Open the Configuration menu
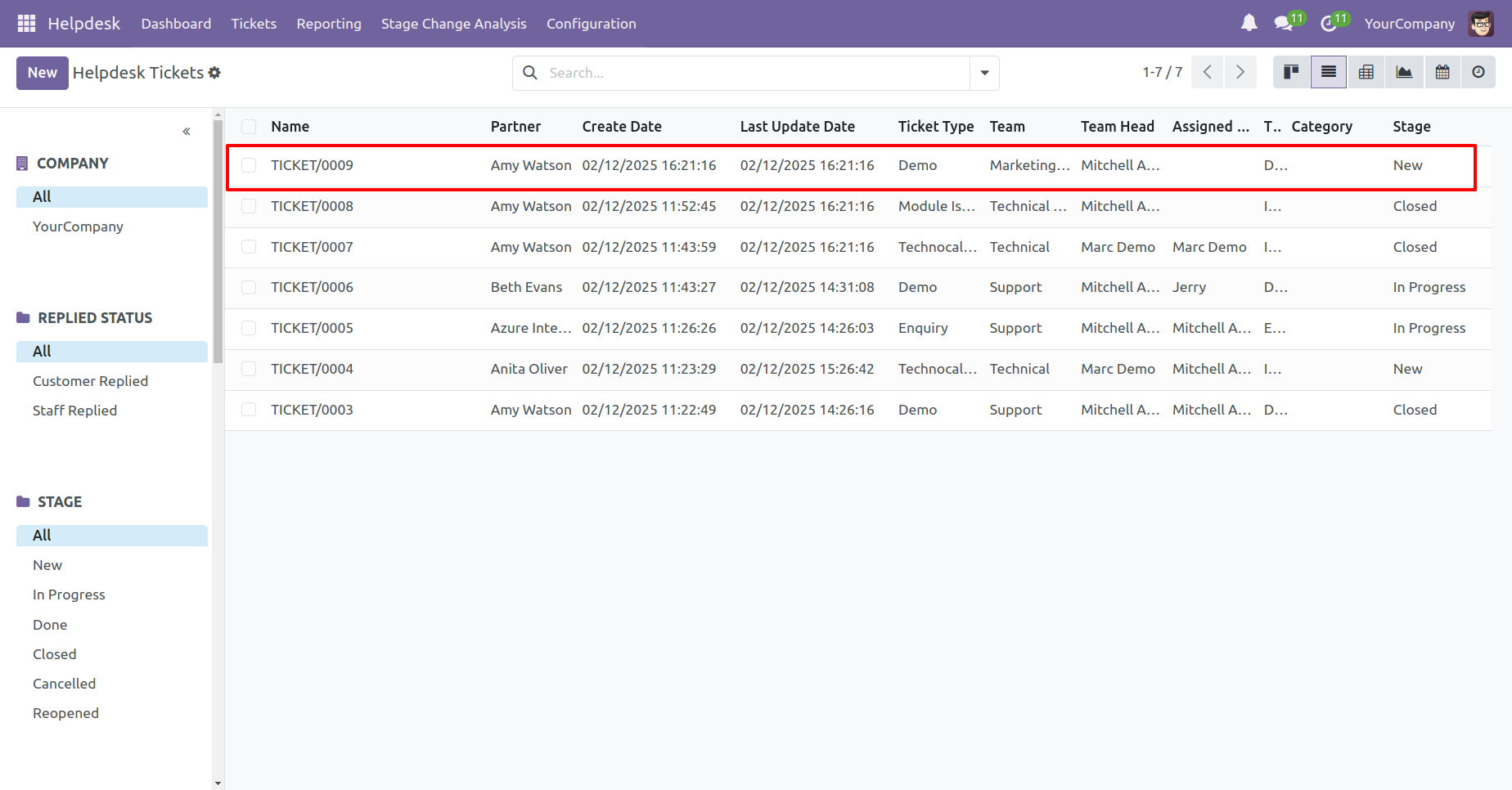1512x790 pixels. [592, 24]
